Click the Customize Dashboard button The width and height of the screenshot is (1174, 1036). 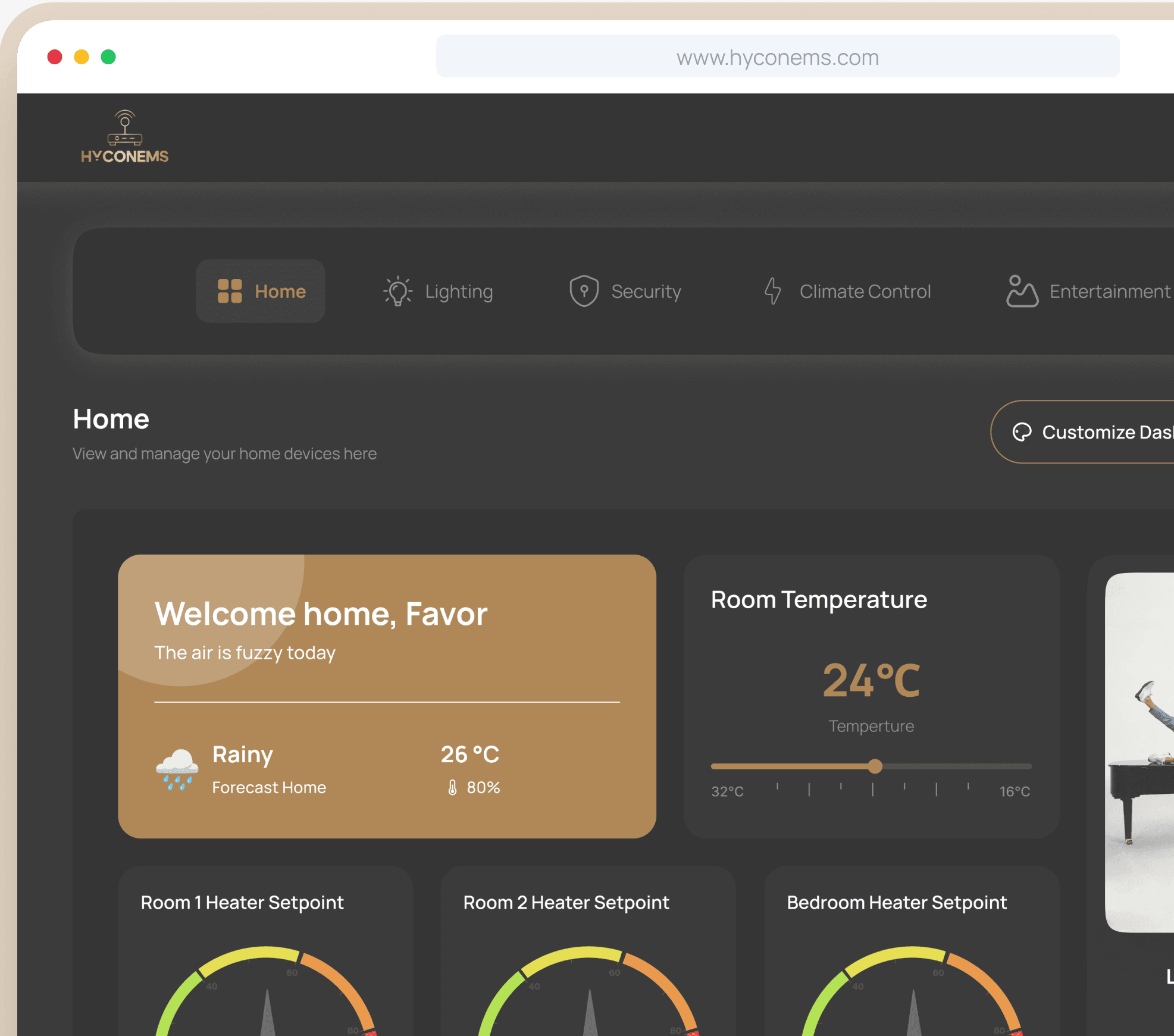click(1101, 432)
